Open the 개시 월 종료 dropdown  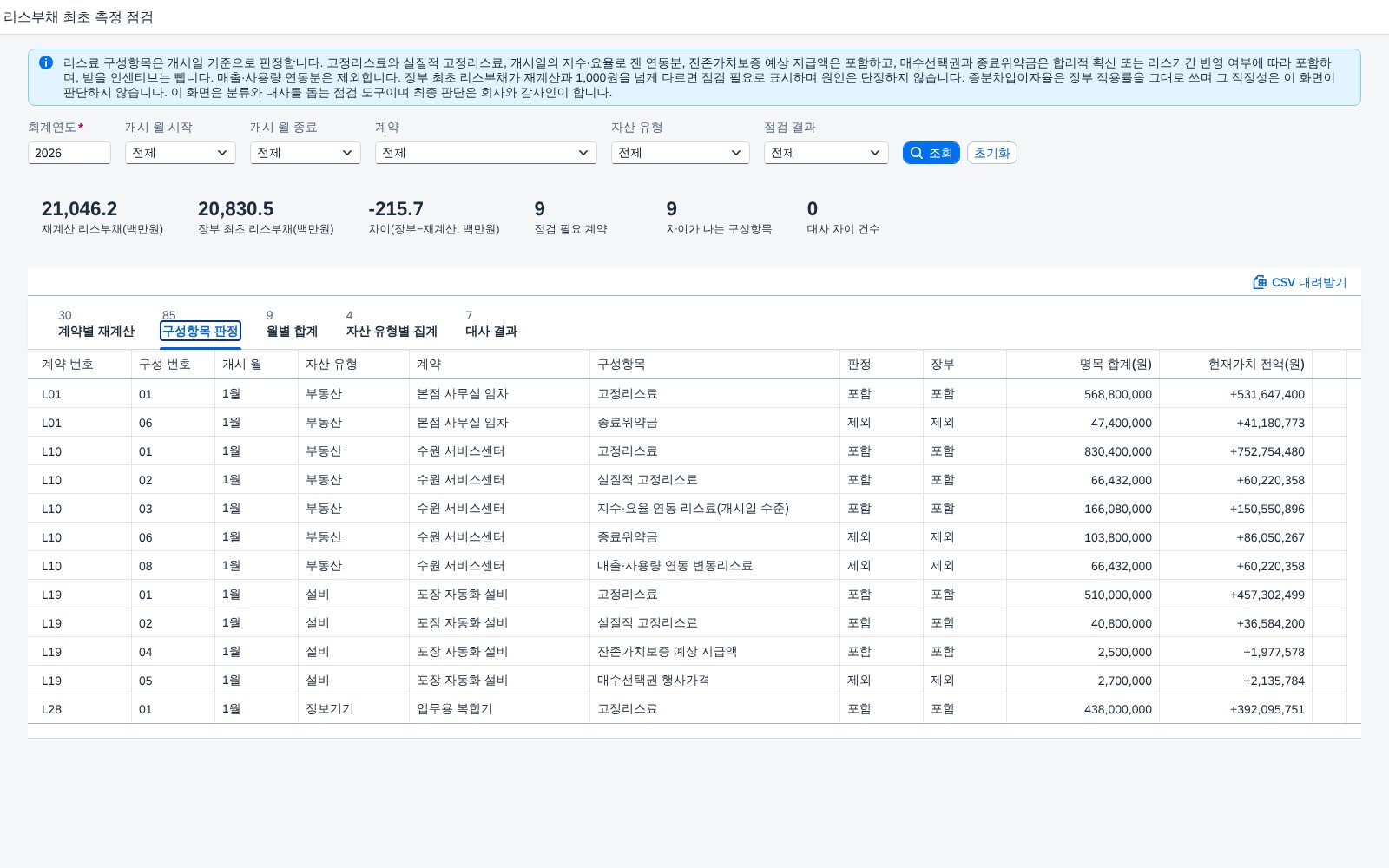click(306, 153)
